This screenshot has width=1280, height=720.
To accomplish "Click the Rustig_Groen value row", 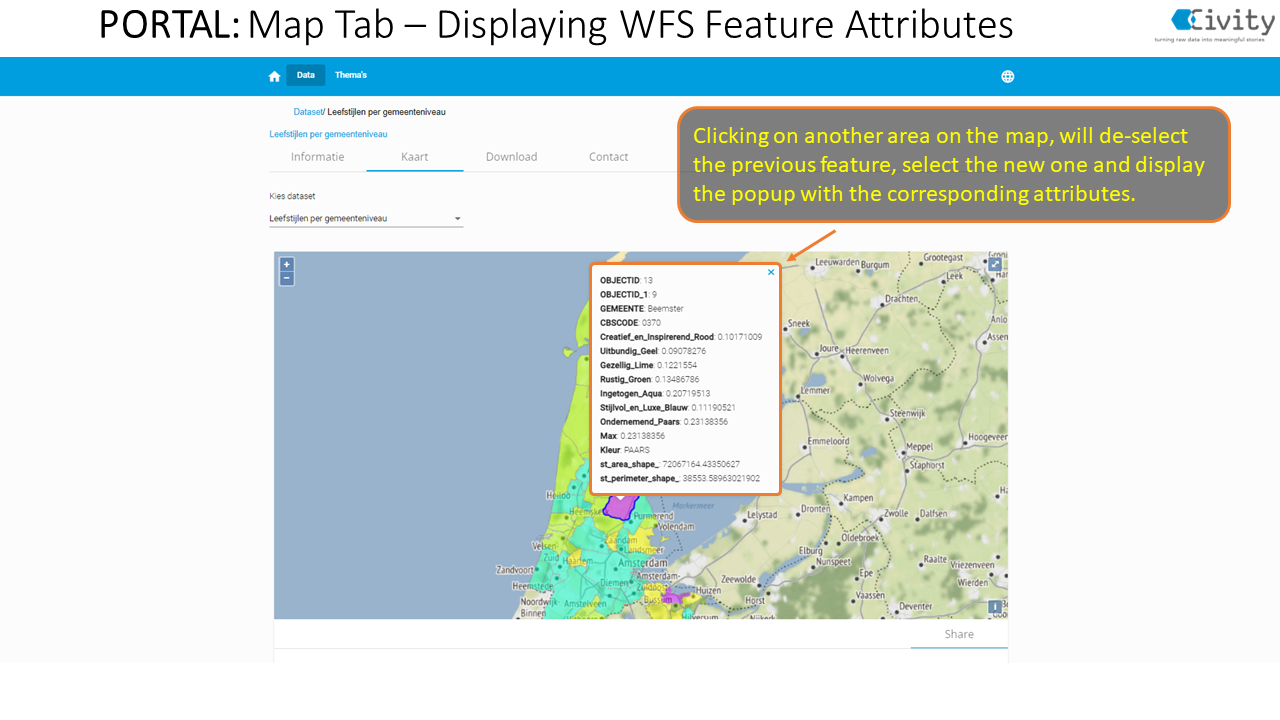I will [x=650, y=379].
